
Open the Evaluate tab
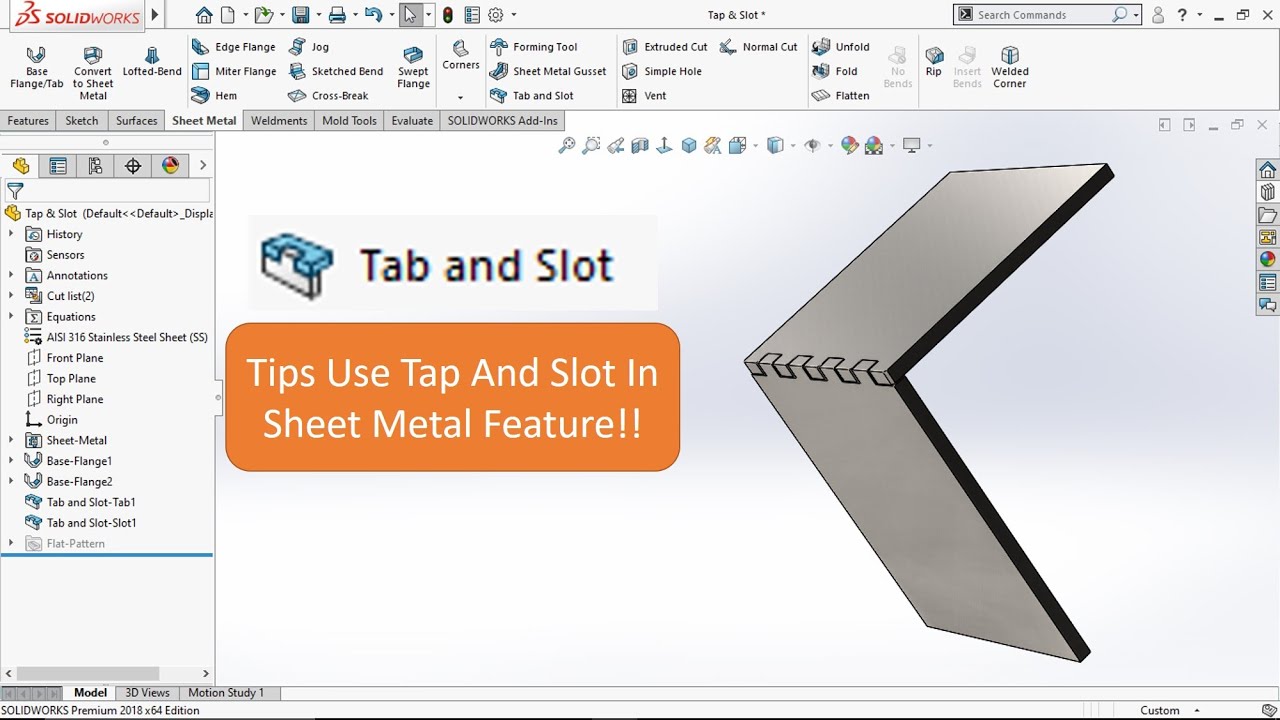click(x=412, y=121)
